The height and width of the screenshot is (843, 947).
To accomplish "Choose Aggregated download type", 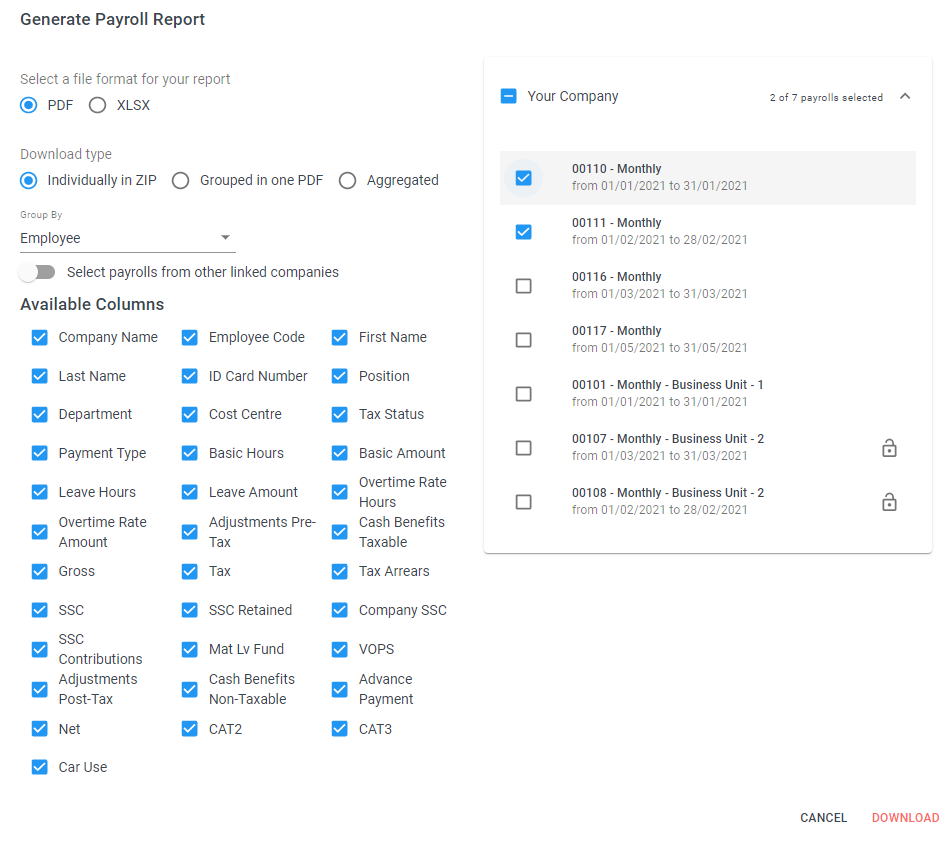I will point(347,181).
